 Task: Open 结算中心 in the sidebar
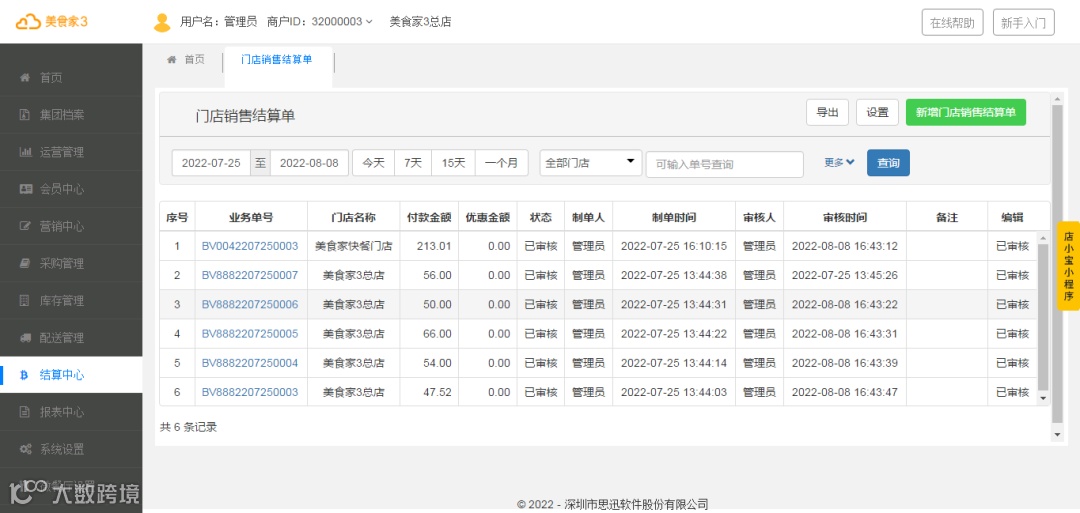71,375
